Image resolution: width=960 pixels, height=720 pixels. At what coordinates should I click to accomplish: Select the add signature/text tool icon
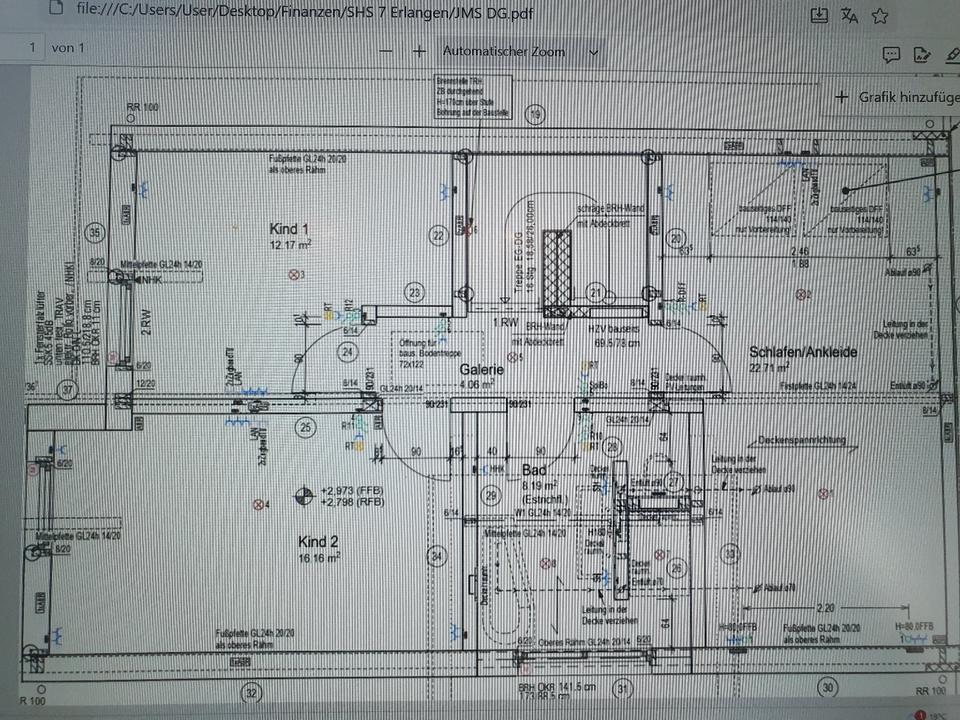(x=924, y=54)
